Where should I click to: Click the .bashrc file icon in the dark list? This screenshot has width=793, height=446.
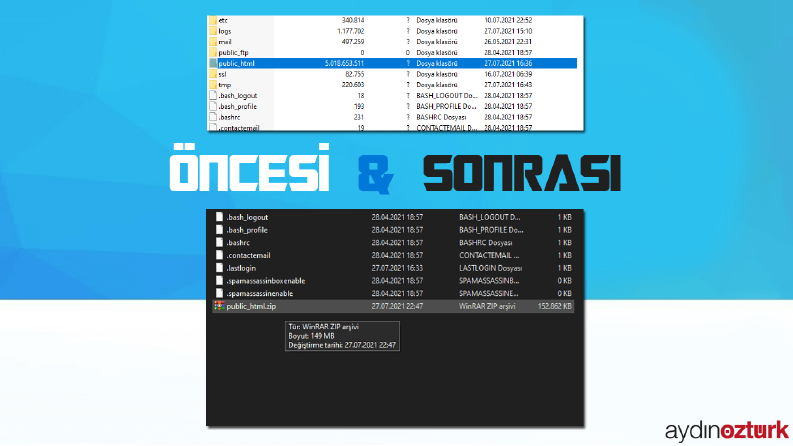pyautogui.click(x=219, y=242)
